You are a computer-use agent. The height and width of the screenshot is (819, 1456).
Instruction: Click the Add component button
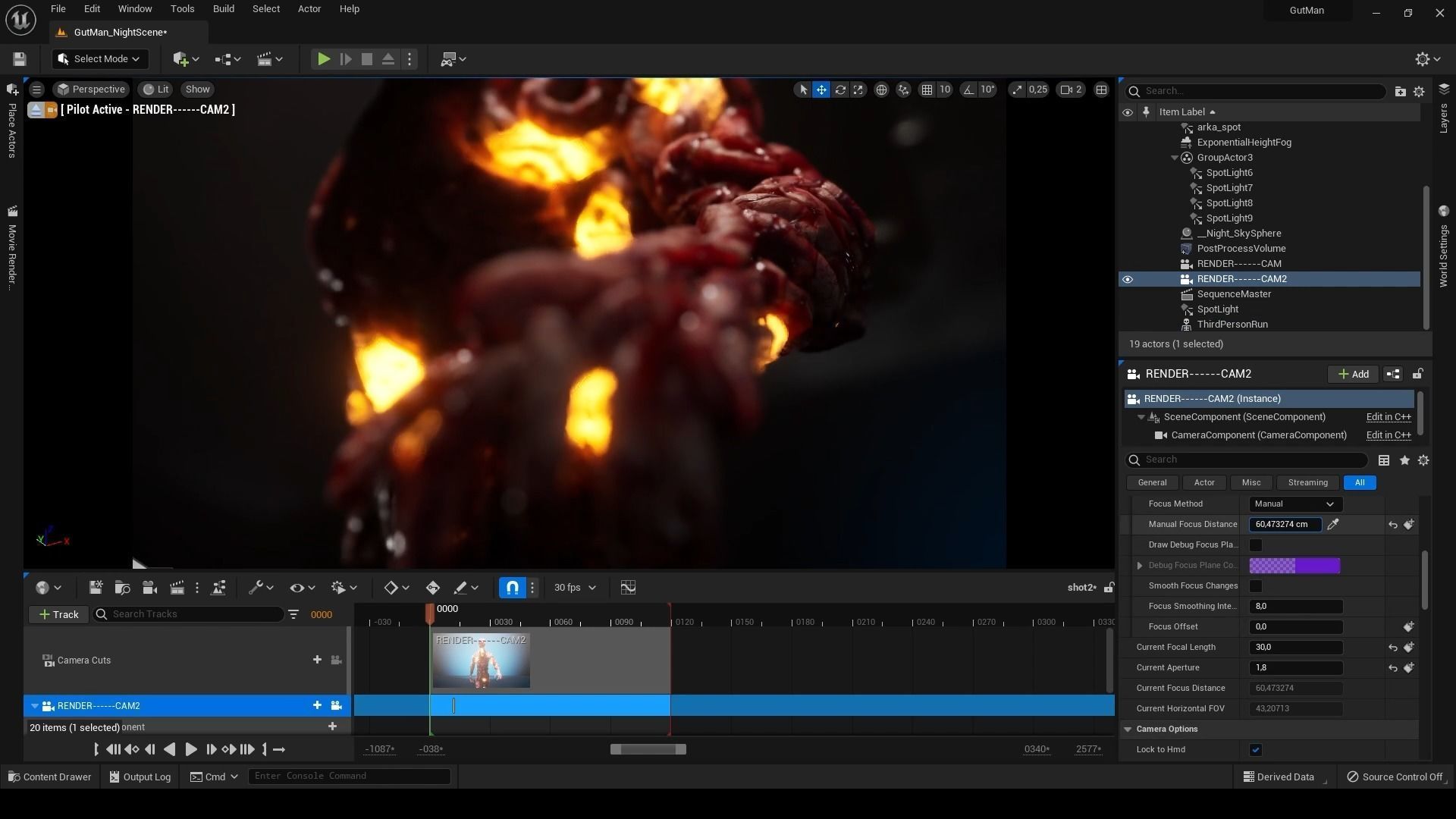1353,374
